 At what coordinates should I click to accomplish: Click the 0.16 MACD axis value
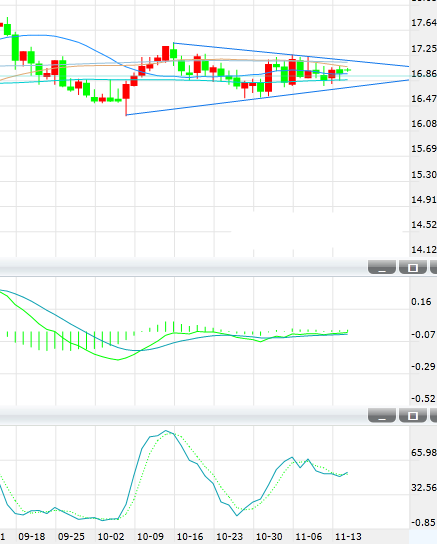(x=421, y=301)
